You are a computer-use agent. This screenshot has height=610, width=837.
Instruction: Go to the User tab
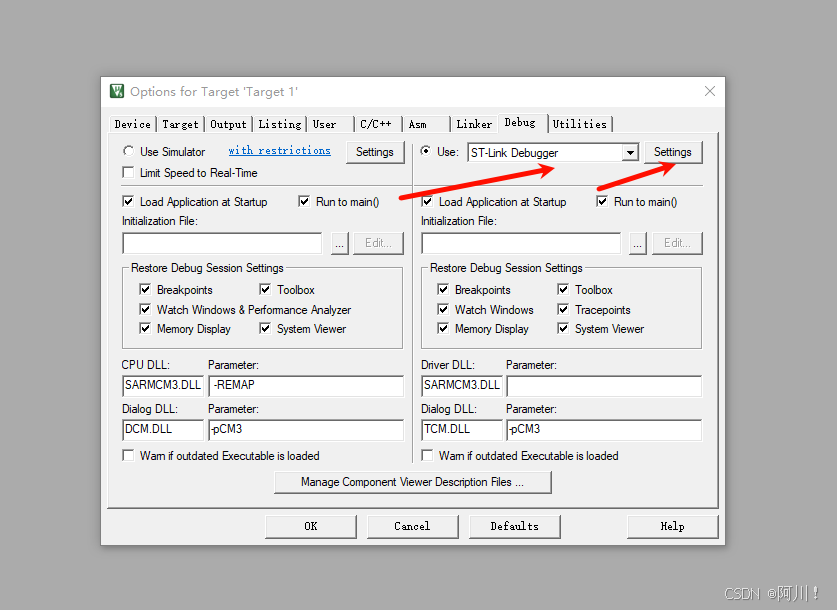click(x=329, y=124)
